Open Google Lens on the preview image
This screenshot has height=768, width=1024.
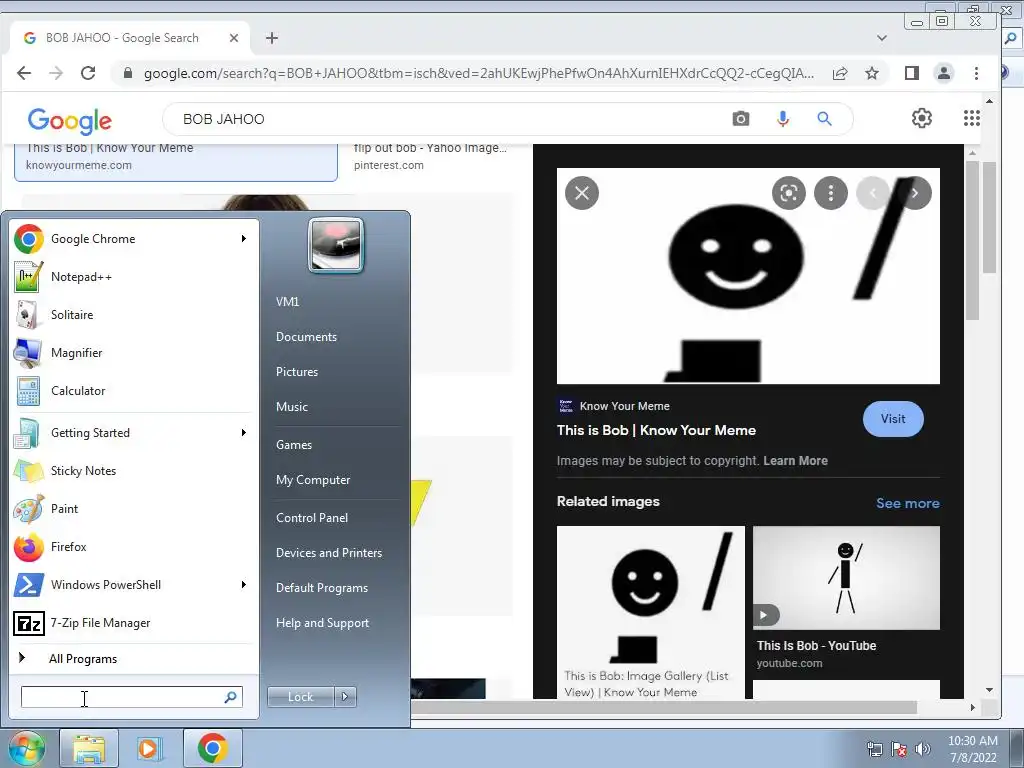[788, 193]
